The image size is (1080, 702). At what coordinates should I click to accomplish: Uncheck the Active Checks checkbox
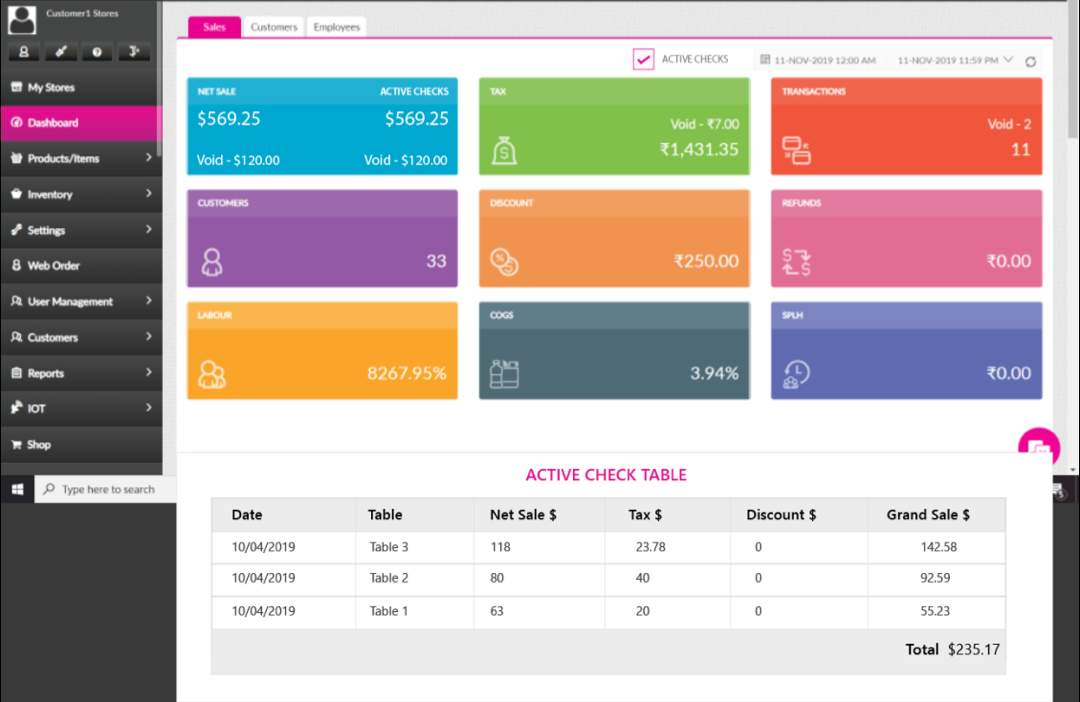coord(643,59)
